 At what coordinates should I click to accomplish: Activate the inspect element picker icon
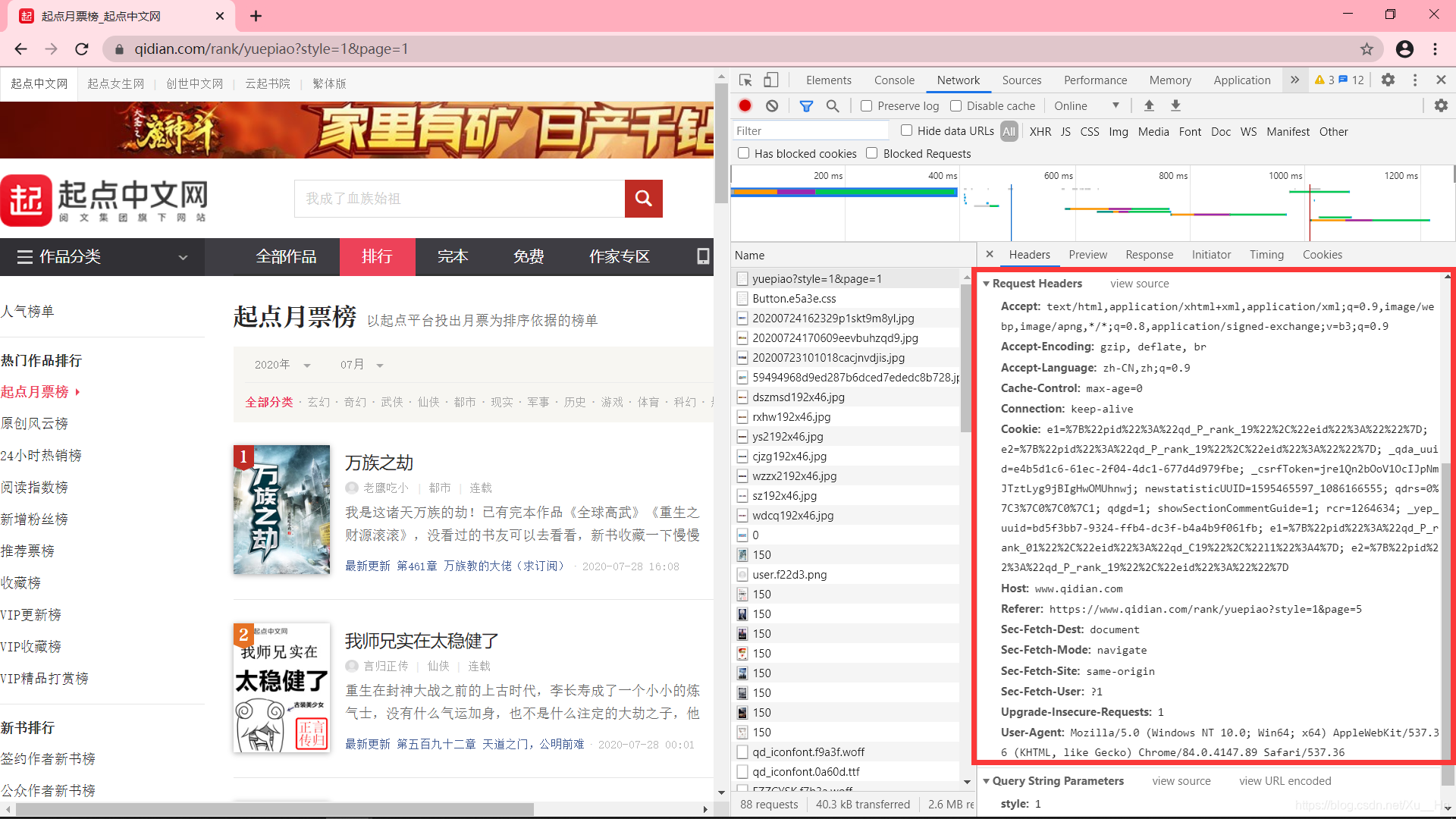(x=745, y=80)
